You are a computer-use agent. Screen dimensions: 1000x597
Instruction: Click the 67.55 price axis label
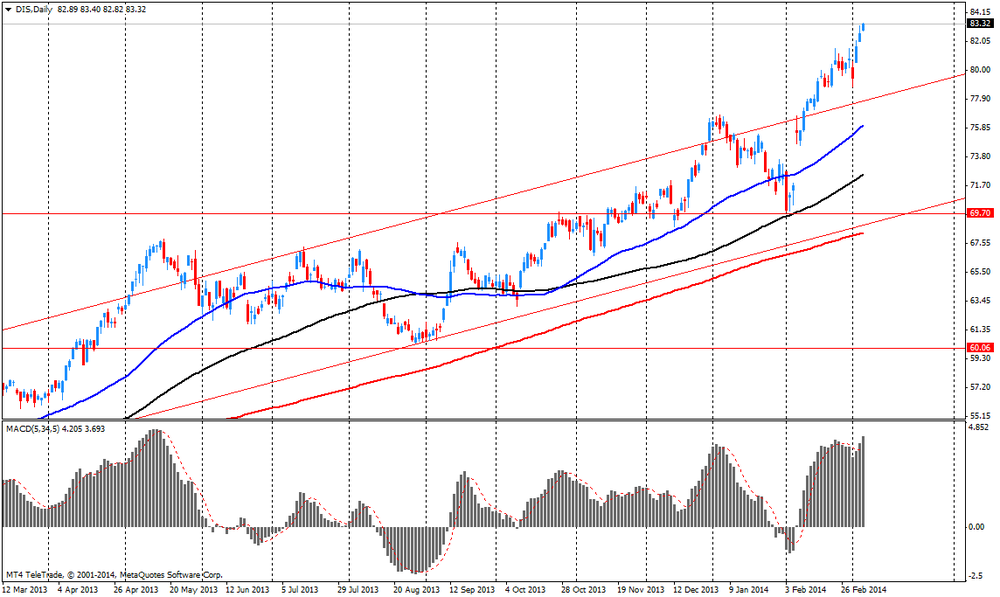980,242
